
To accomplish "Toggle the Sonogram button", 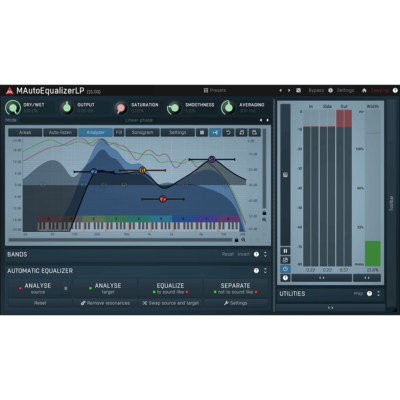I will 142,132.
